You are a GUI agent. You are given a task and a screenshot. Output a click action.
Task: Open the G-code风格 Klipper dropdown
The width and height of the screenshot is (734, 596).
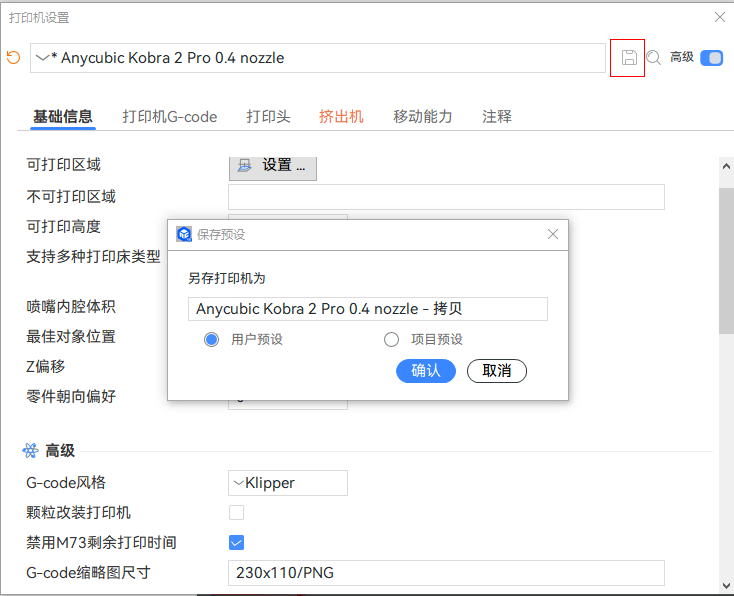pyautogui.click(x=288, y=483)
